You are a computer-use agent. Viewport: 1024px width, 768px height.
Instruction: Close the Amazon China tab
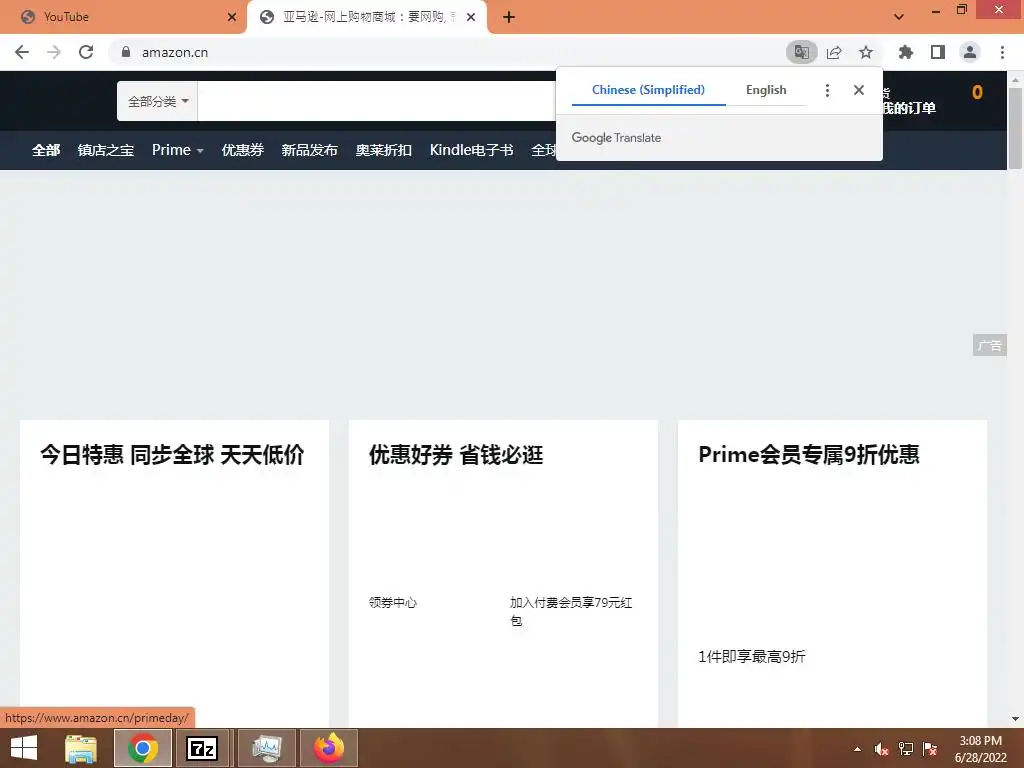471,17
